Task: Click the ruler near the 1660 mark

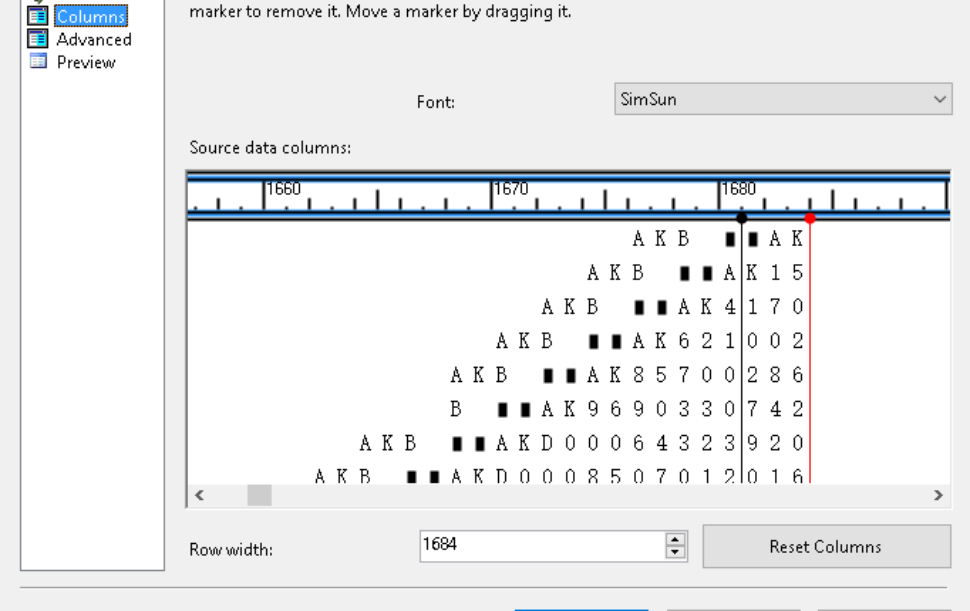Action: tap(268, 192)
